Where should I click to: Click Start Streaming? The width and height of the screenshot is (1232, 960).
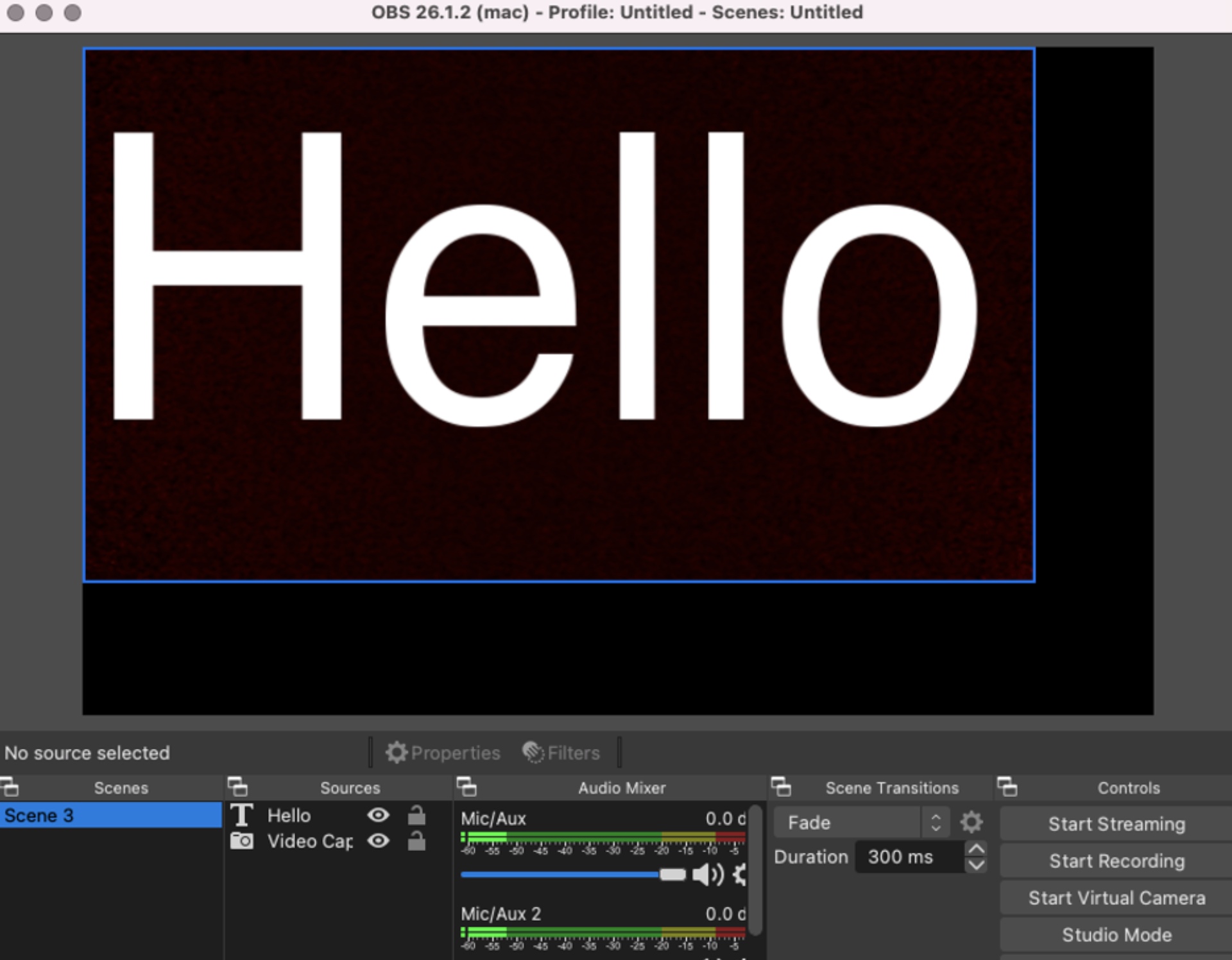pyautogui.click(x=1116, y=823)
